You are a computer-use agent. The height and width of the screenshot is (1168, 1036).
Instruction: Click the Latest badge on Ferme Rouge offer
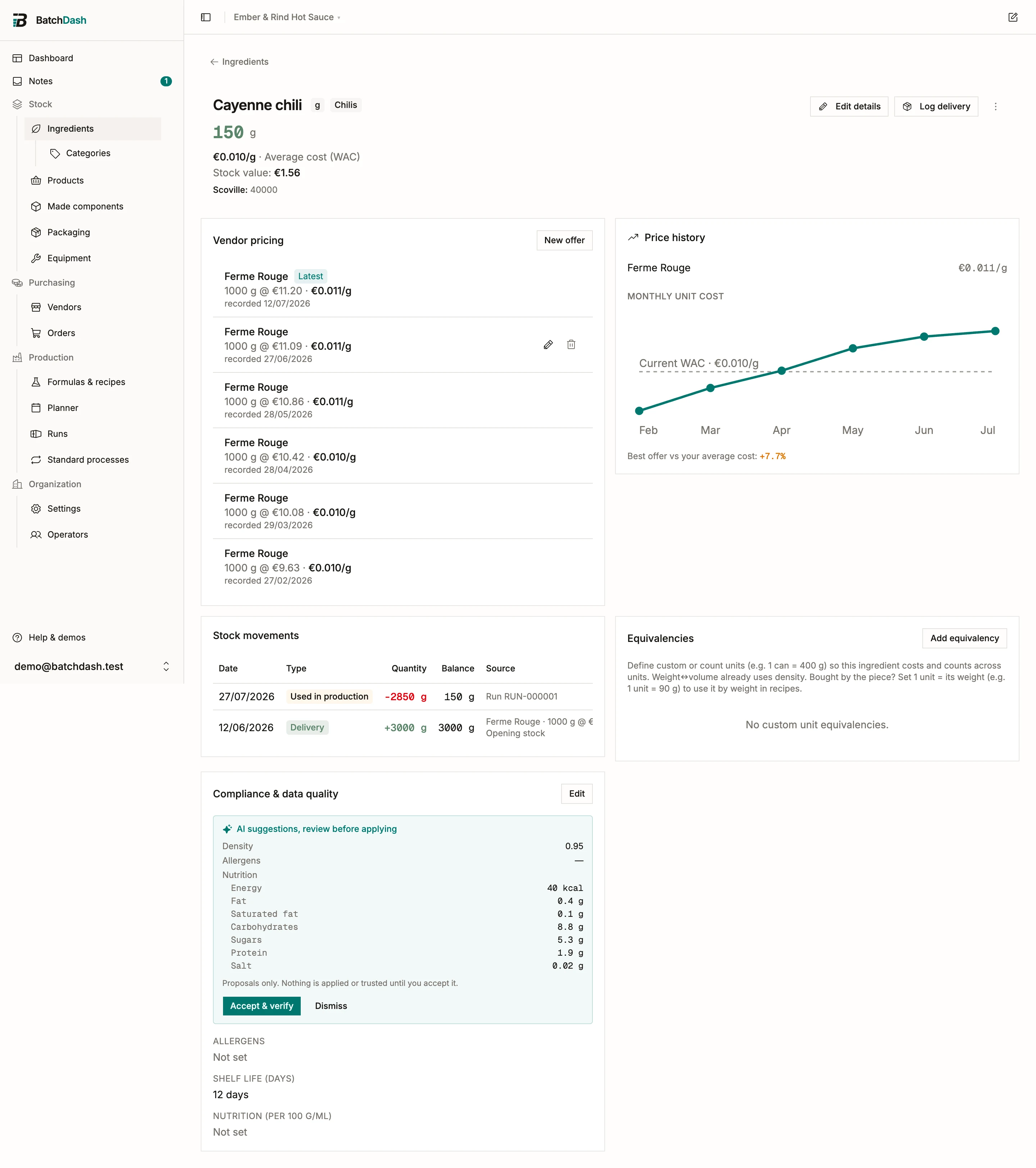[x=310, y=277]
